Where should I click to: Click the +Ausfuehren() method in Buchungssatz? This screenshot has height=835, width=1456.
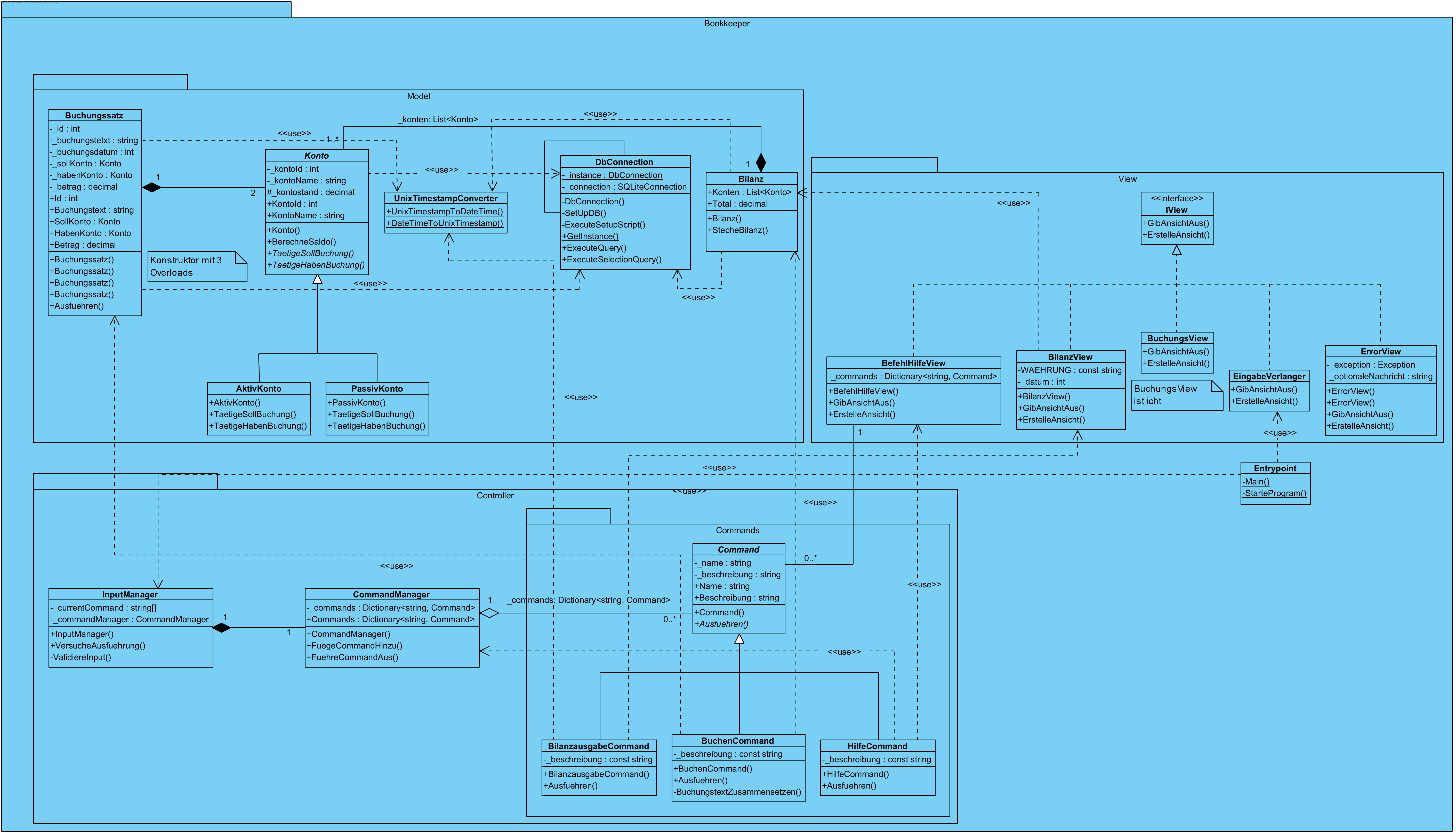tap(77, 306)
